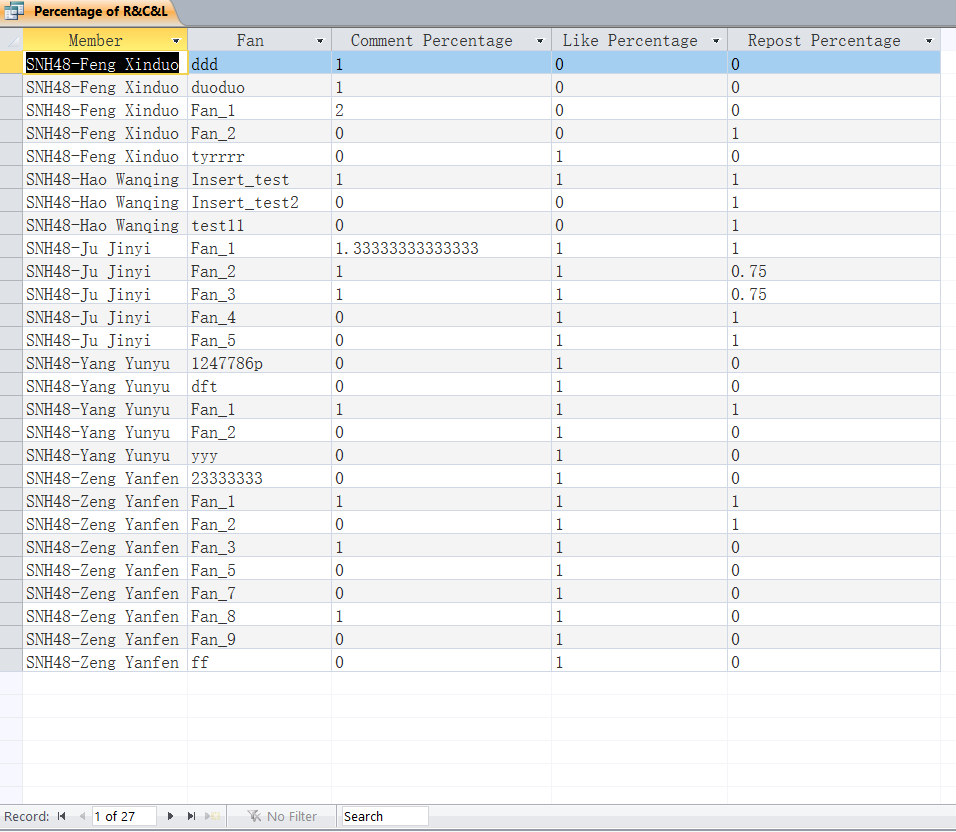
Task: Click the Fan cell '23333333'
Action: 259,478
